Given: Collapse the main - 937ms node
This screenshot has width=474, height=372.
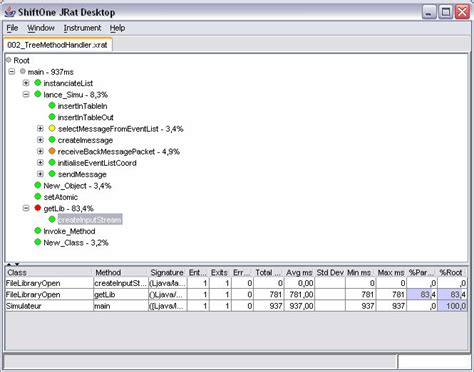Looking at the screenshot, I should (x=12, y=72).
